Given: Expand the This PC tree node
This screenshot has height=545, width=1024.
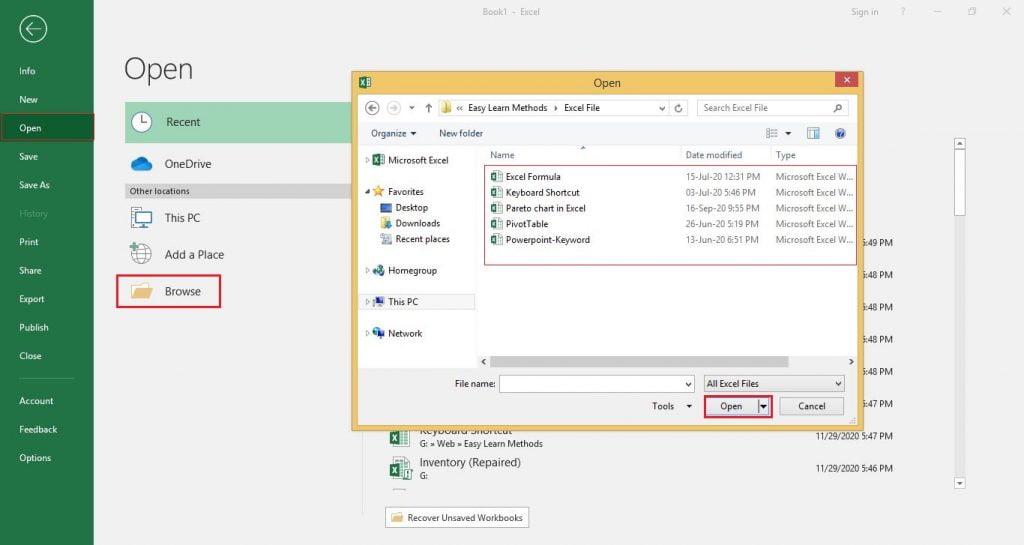Looking at the screenshot, I should 367,302.
